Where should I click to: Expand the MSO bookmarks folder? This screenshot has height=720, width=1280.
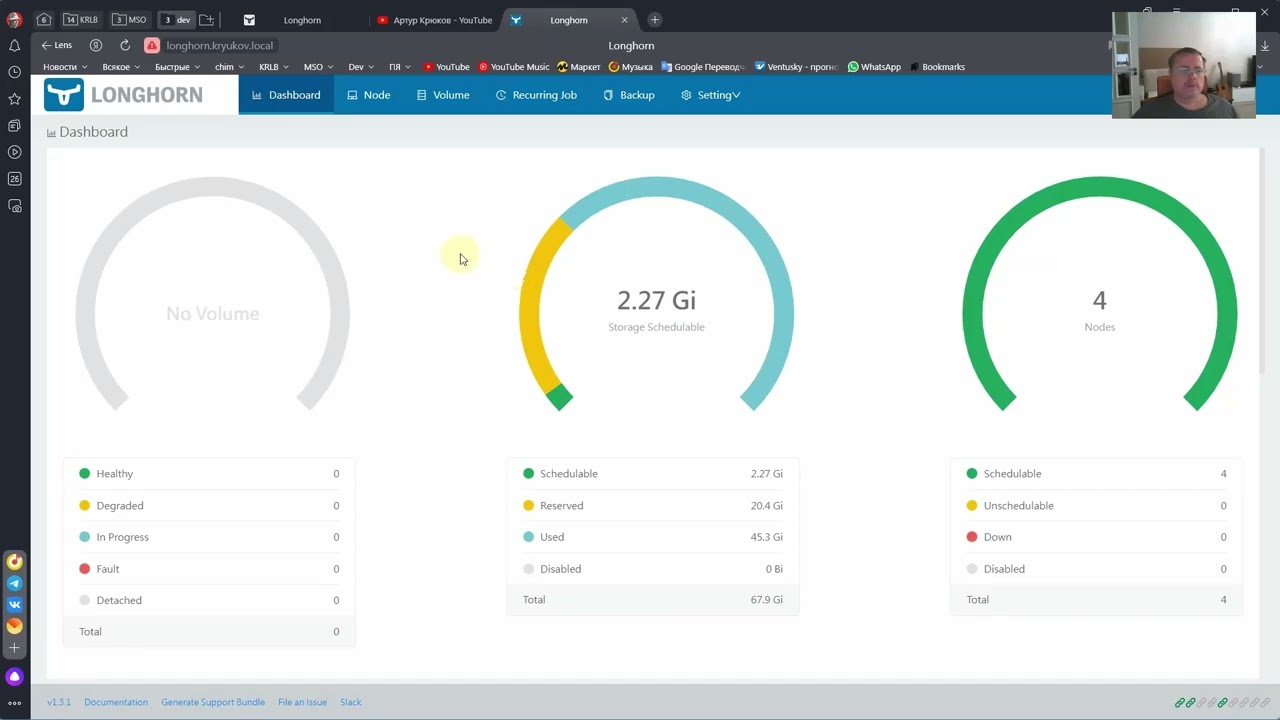(318, 67)
